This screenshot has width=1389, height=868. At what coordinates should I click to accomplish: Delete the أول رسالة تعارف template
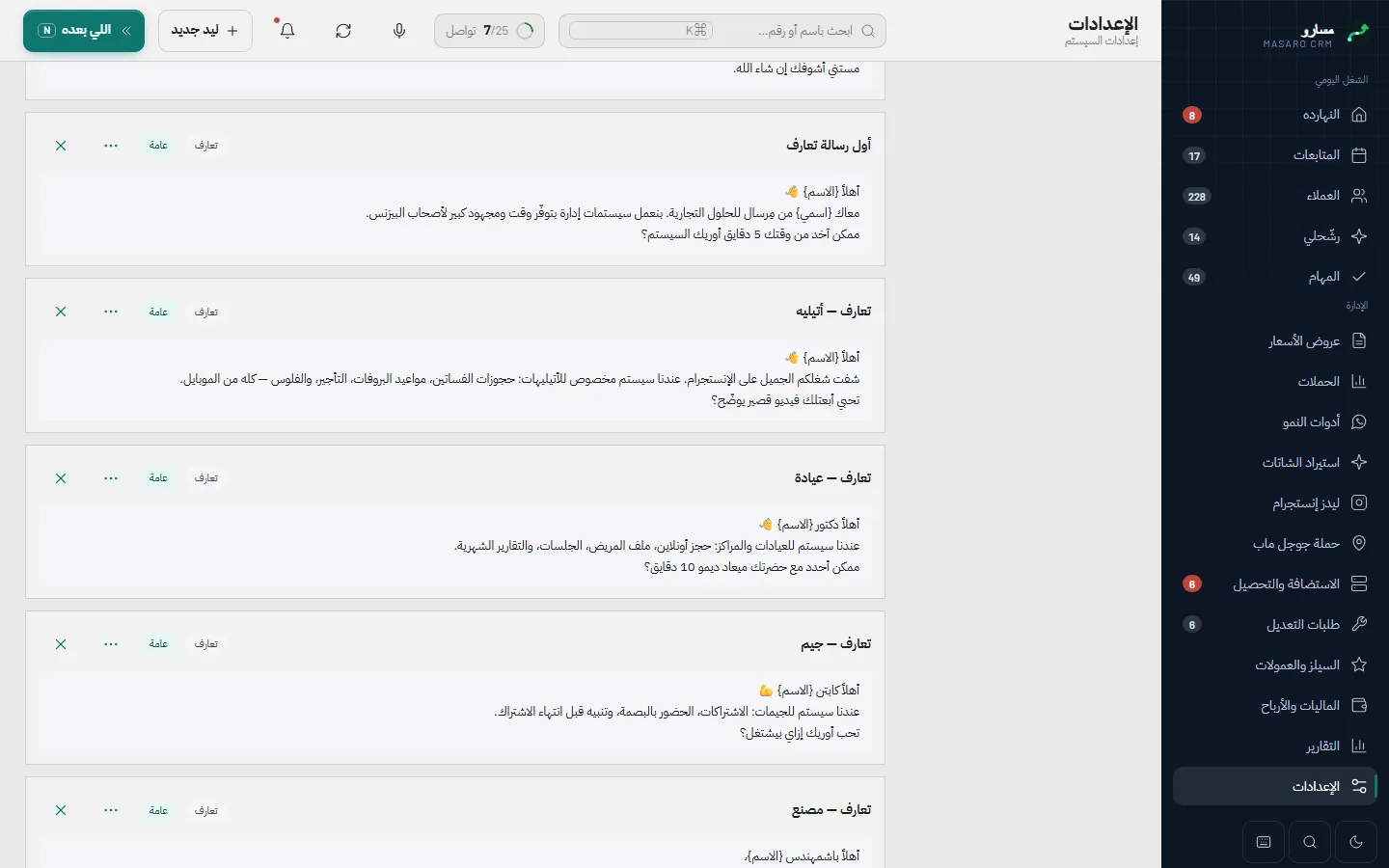61,146
